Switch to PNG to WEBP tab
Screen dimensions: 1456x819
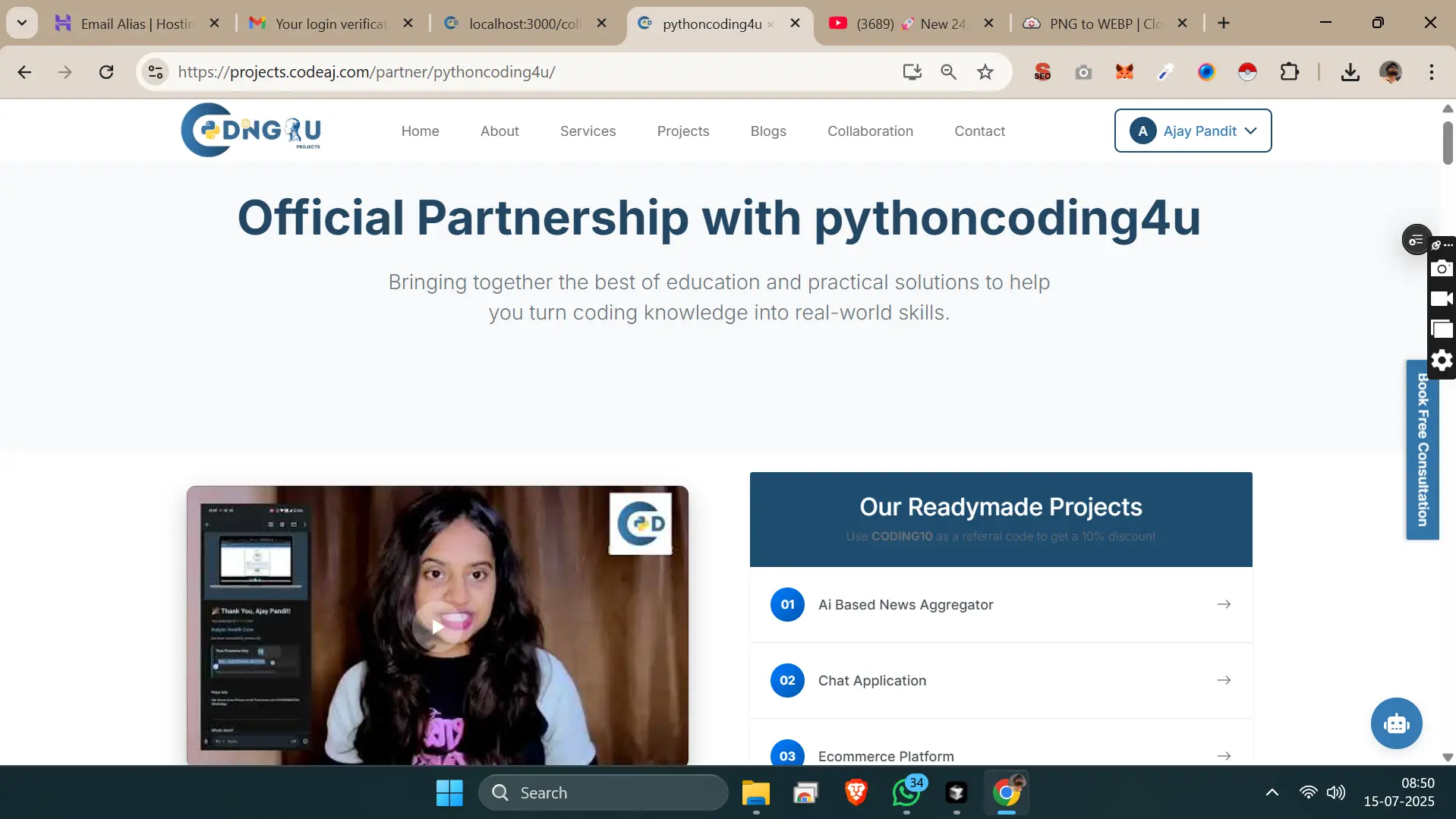1106,24
